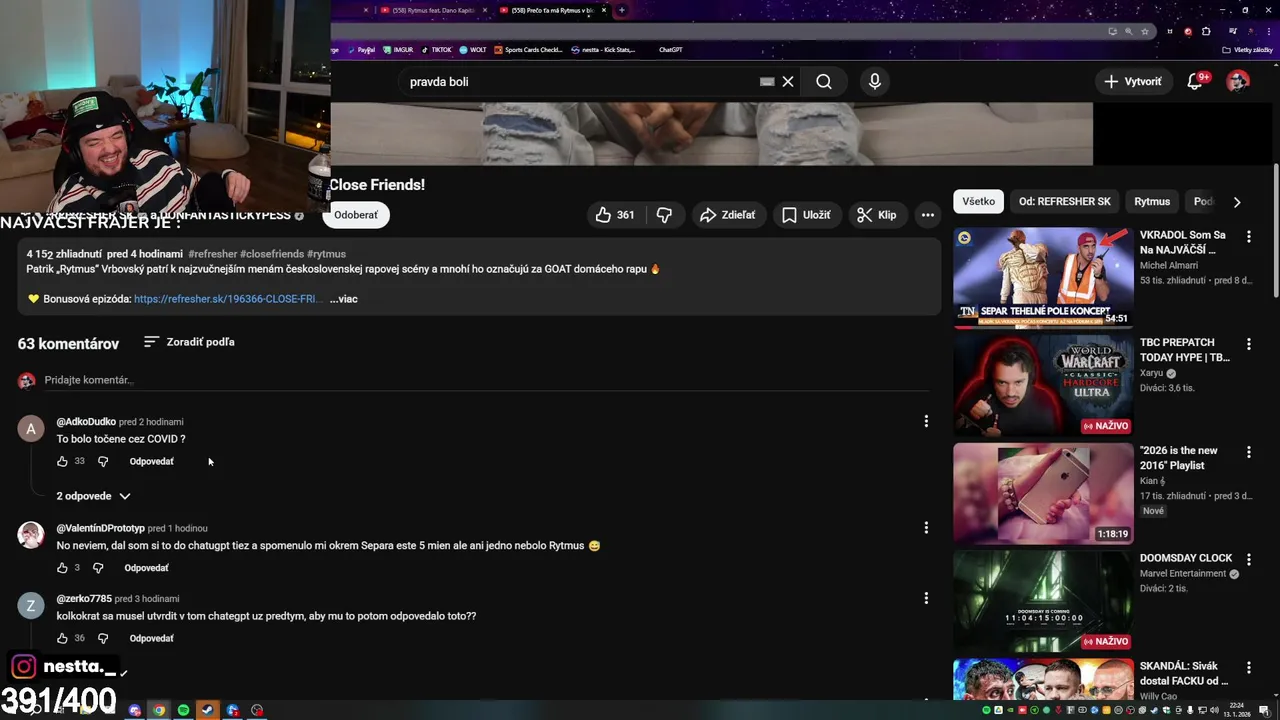Click the #rytmus hashtag
This screenshot has width=1280, height=720.
326,254
